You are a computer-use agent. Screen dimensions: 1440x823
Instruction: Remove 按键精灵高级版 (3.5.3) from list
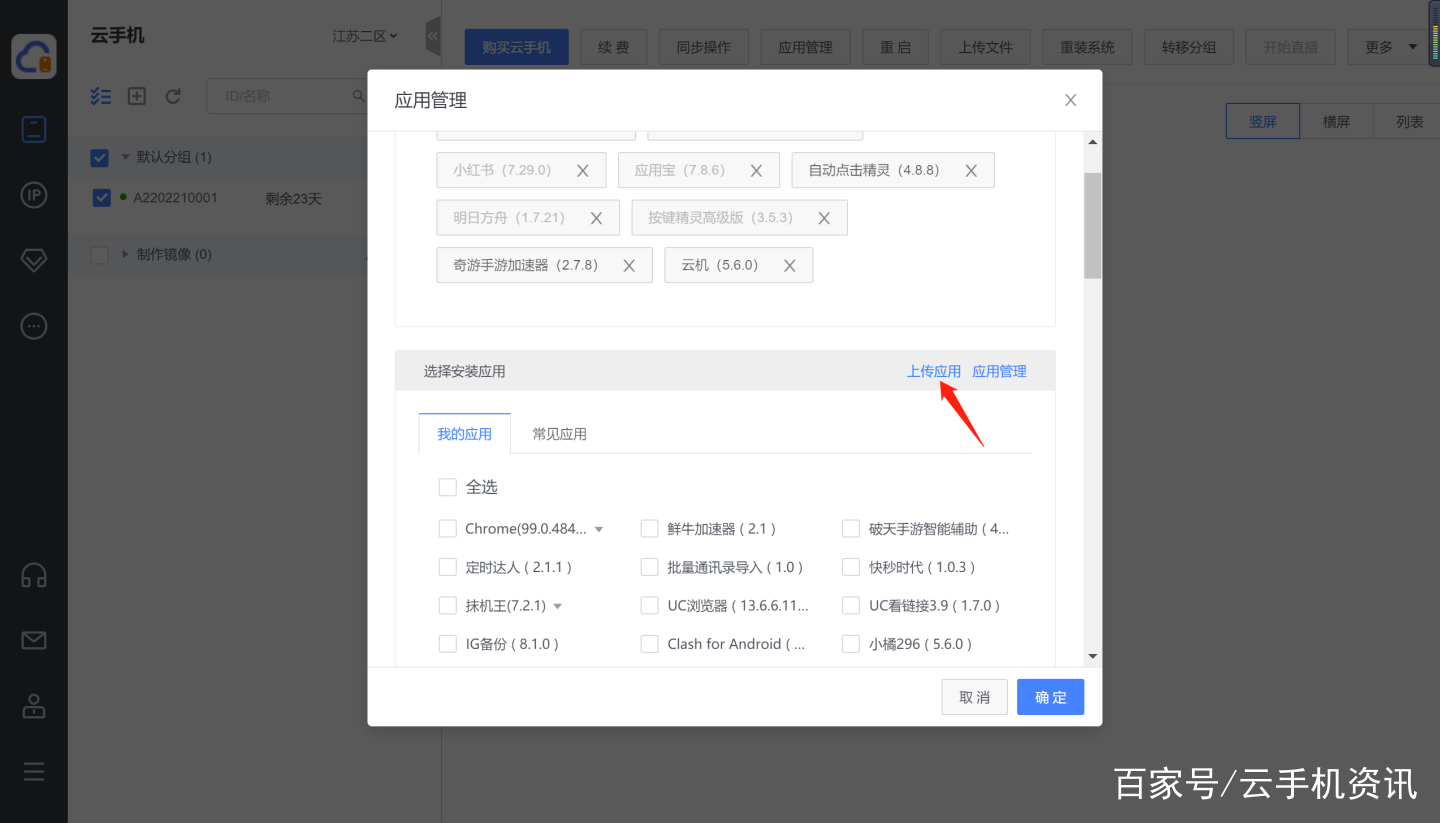(x=825, y=218)
